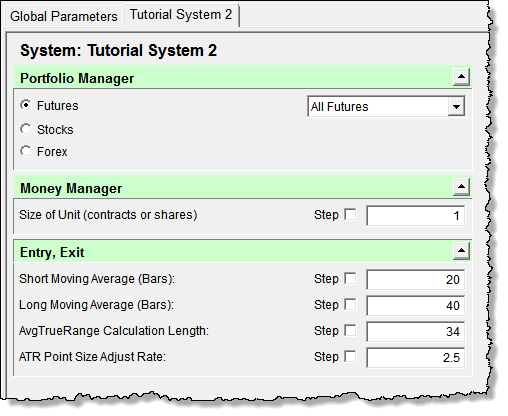Switch to the Global Parameters tab
The height and width of the screenshot is (416, 508).
[64, 16]
